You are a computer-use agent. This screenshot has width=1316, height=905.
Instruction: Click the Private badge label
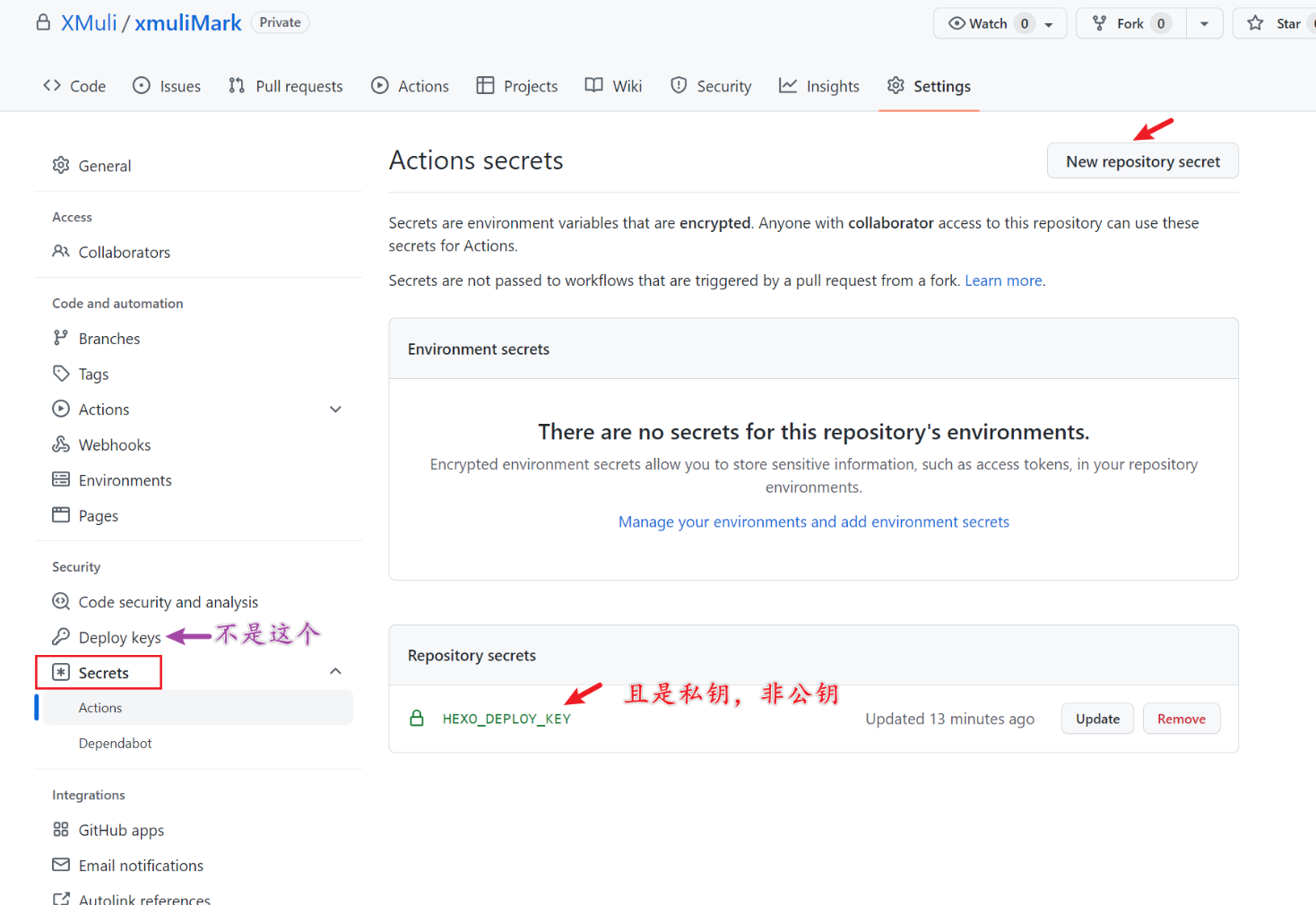(281, 22)
